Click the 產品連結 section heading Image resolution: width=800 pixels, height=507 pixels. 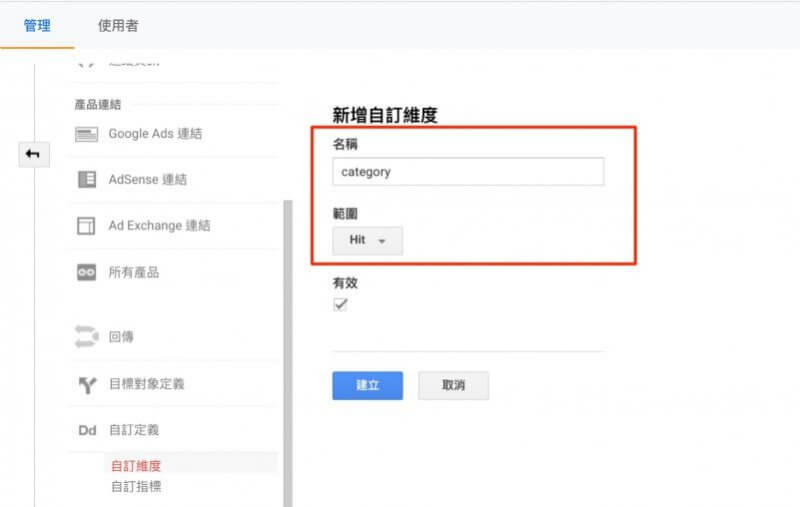coord(98,105)
